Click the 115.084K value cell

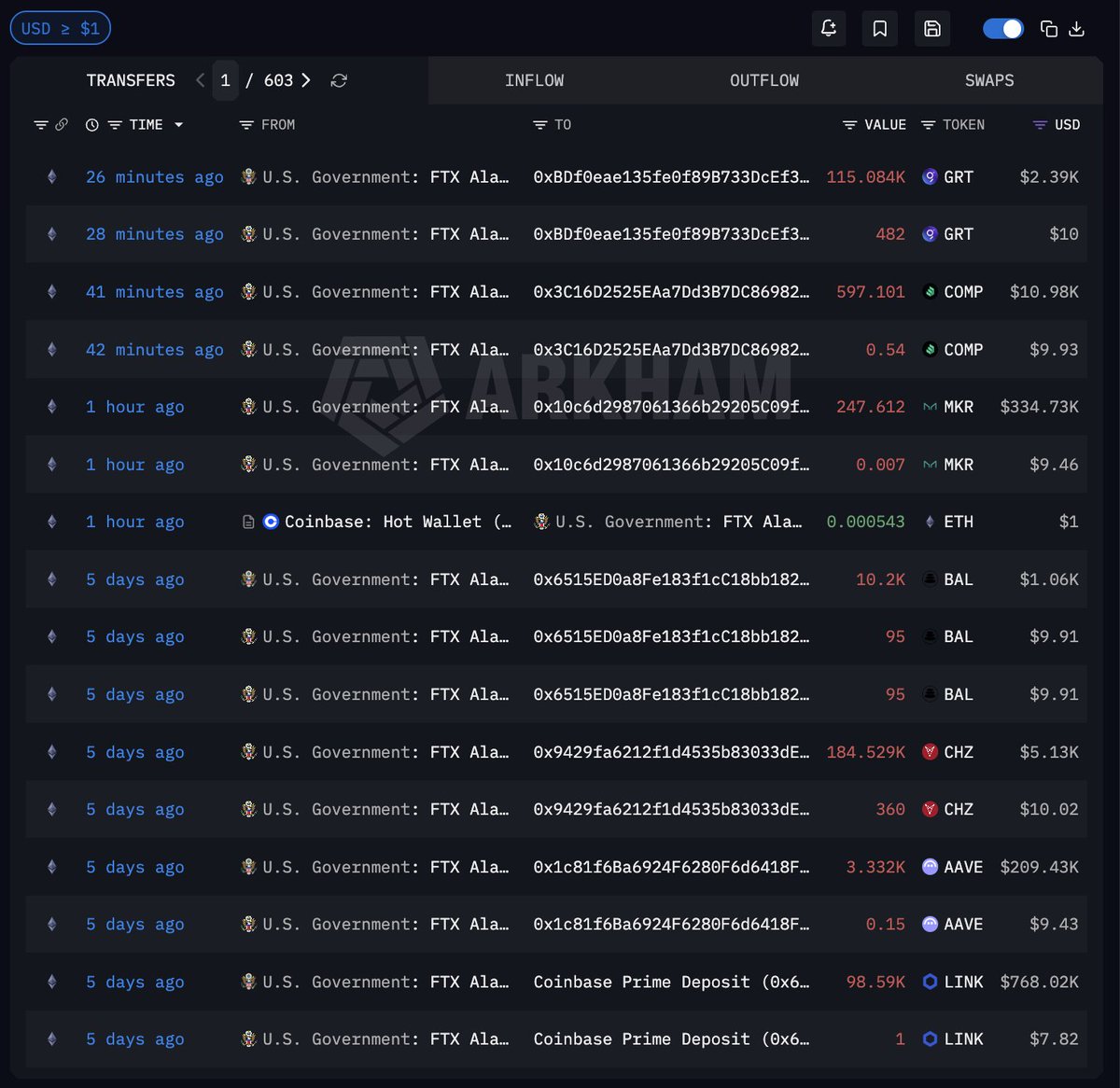[x=865, y=176]
